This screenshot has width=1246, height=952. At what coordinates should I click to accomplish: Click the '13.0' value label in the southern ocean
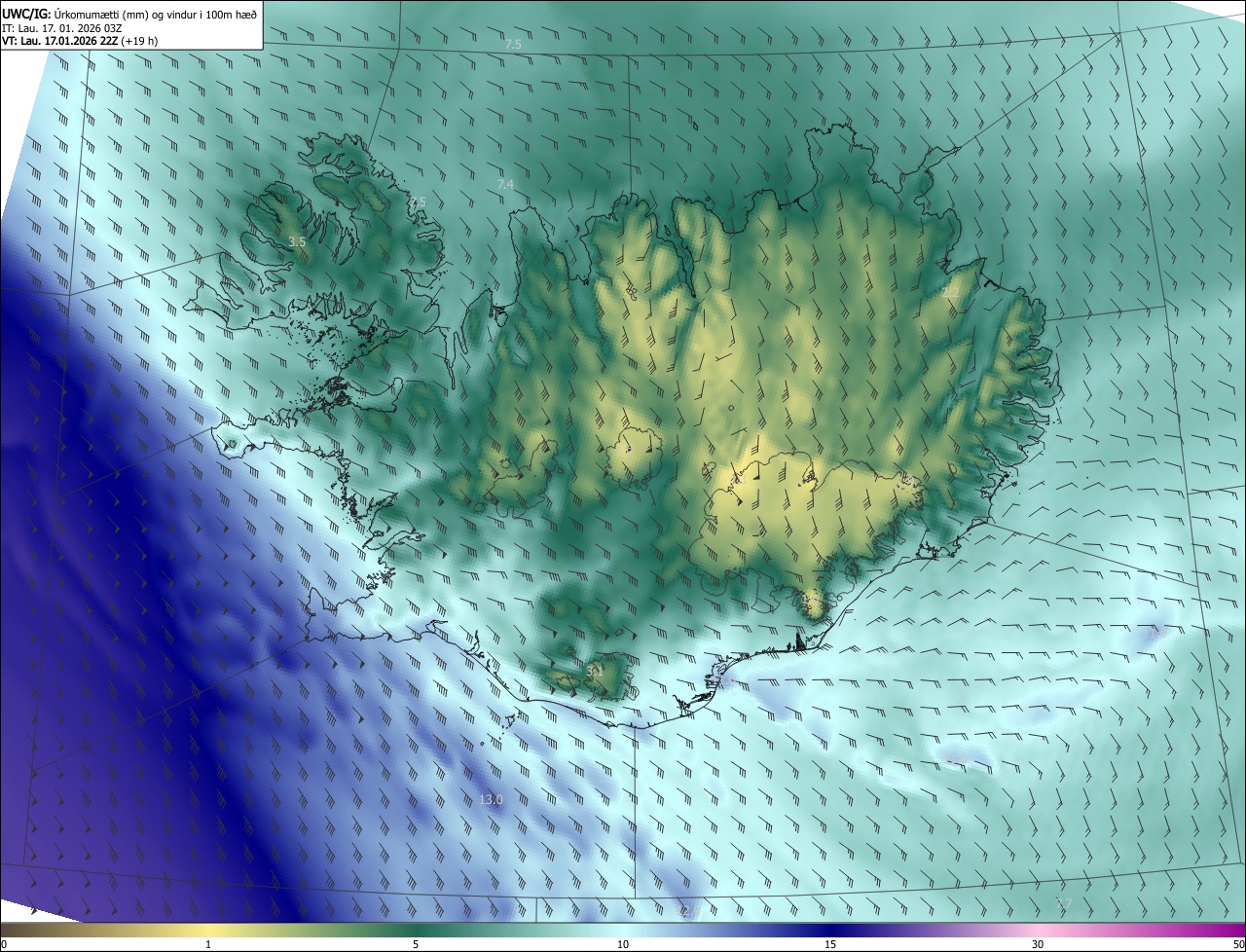point(491,800)
